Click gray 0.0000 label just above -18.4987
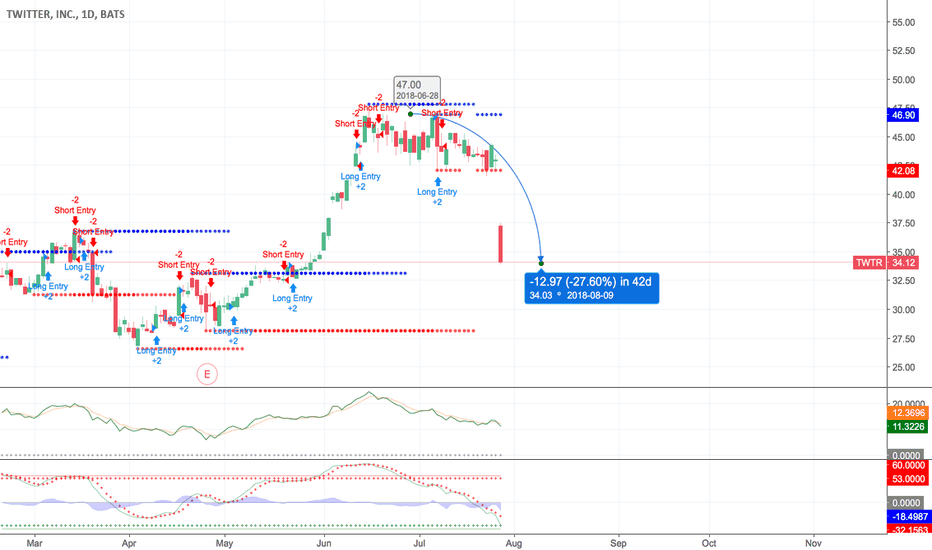Screen dimensions: 932x550 tap(905, 503)
